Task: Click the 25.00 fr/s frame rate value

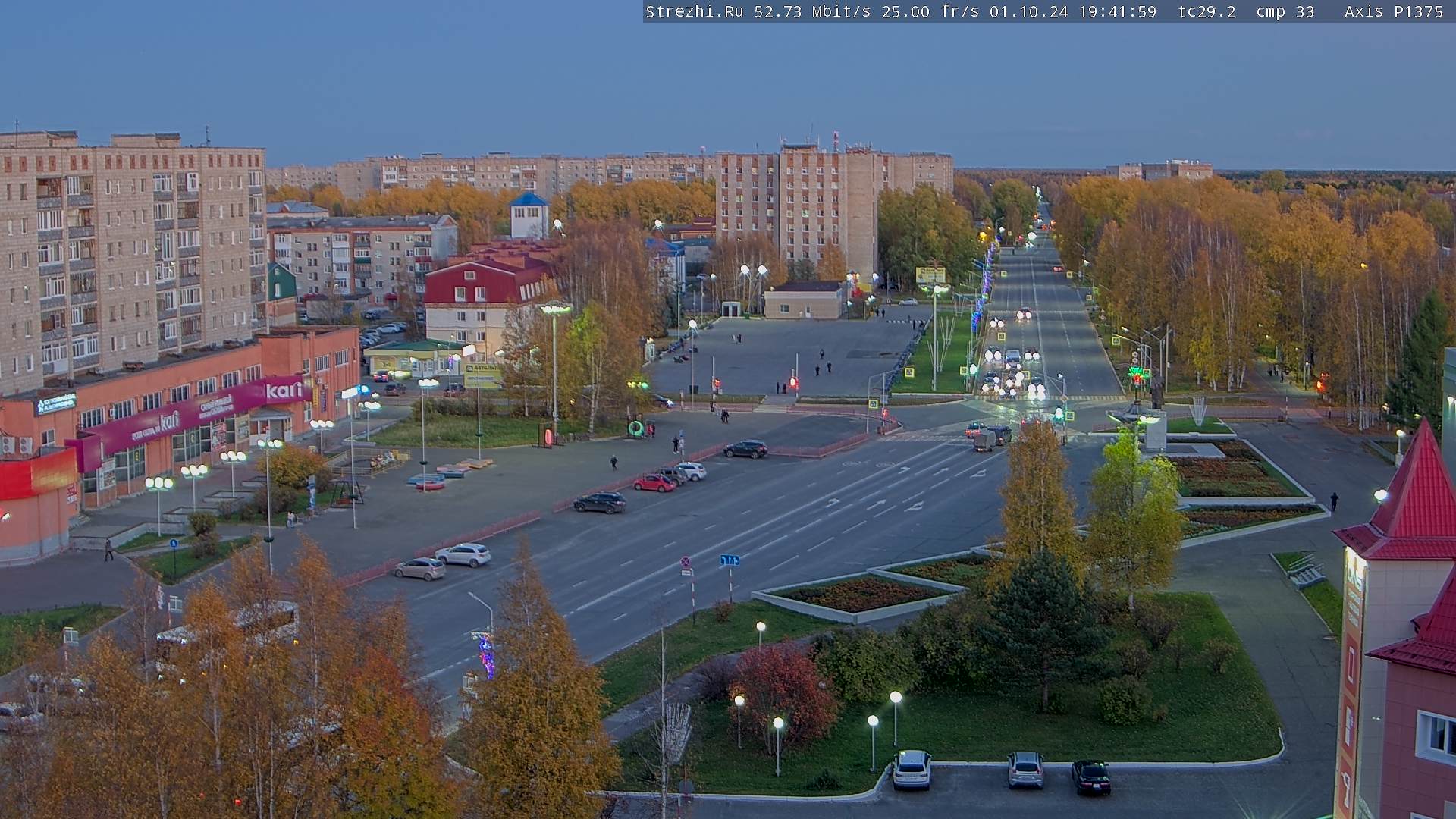Action: [x=930, y=11]
